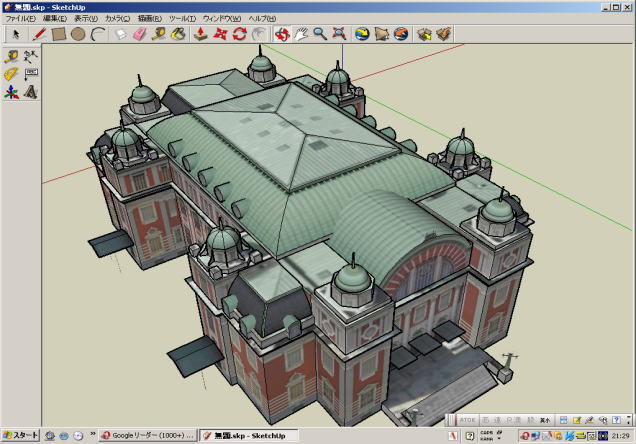Viewport: 636px width, 444px height.
Task: Pick the red pencil Line tool
Action: point(39,34)
